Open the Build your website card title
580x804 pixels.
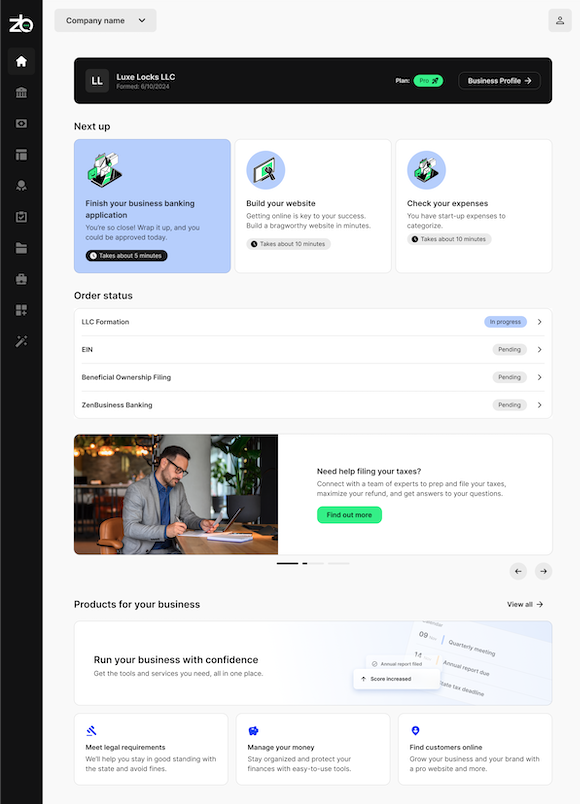click(281, 204)
